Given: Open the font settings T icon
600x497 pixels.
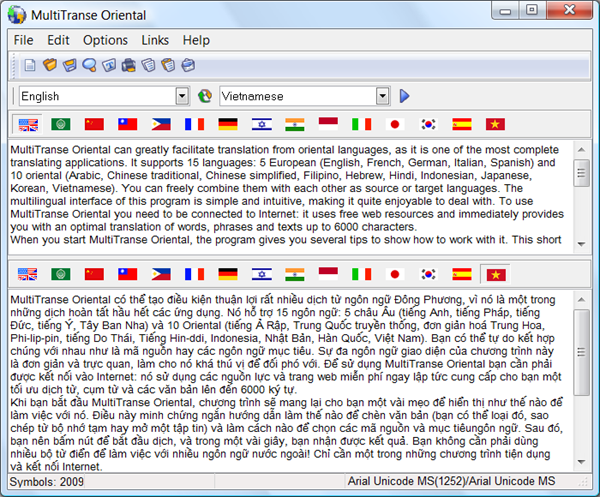Looking at the screenshot, I should point(109,65).
